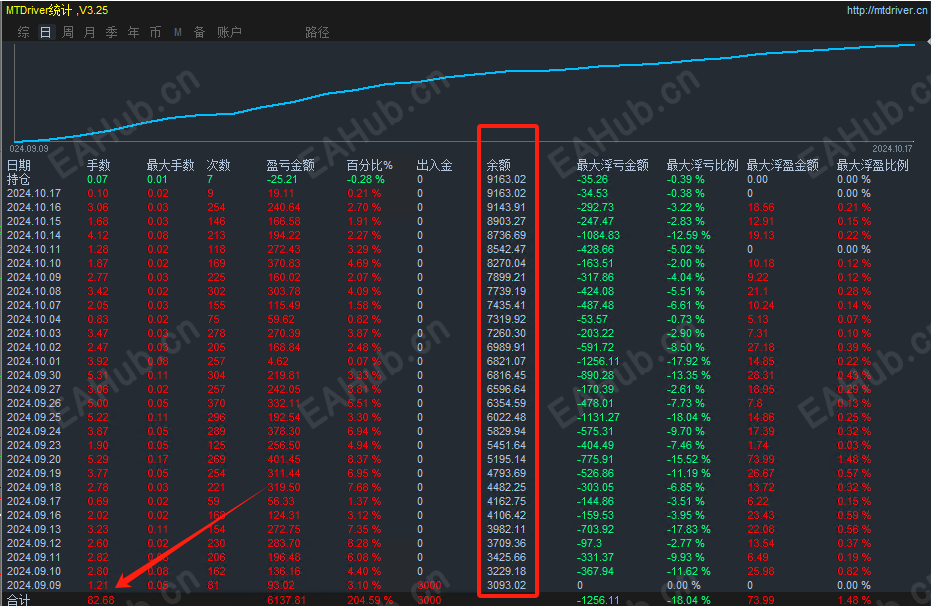Select the 2024.09.25 date row

(34, 417)
